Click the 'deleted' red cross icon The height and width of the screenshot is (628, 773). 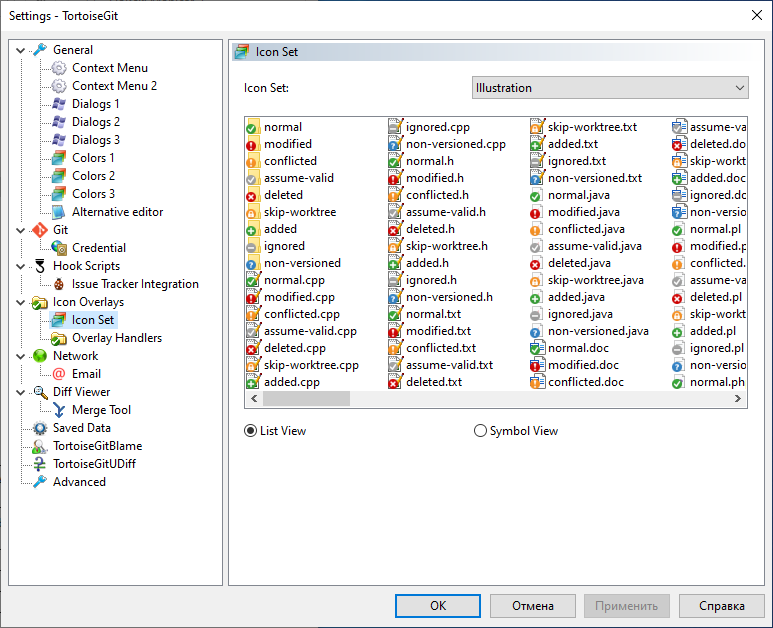tap(253, 195)
